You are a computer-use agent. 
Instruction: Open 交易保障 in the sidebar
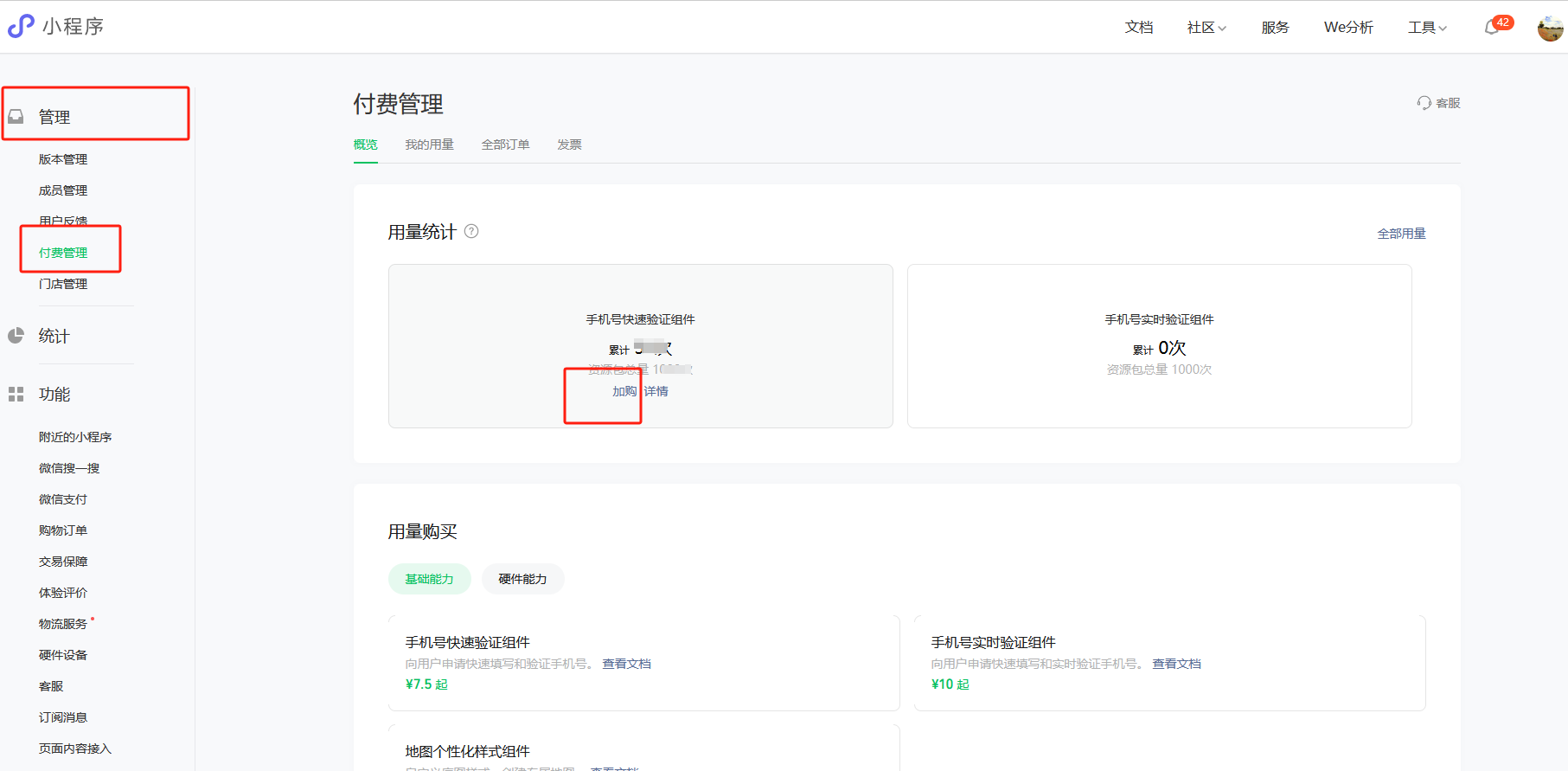click(x=63, y=562)
